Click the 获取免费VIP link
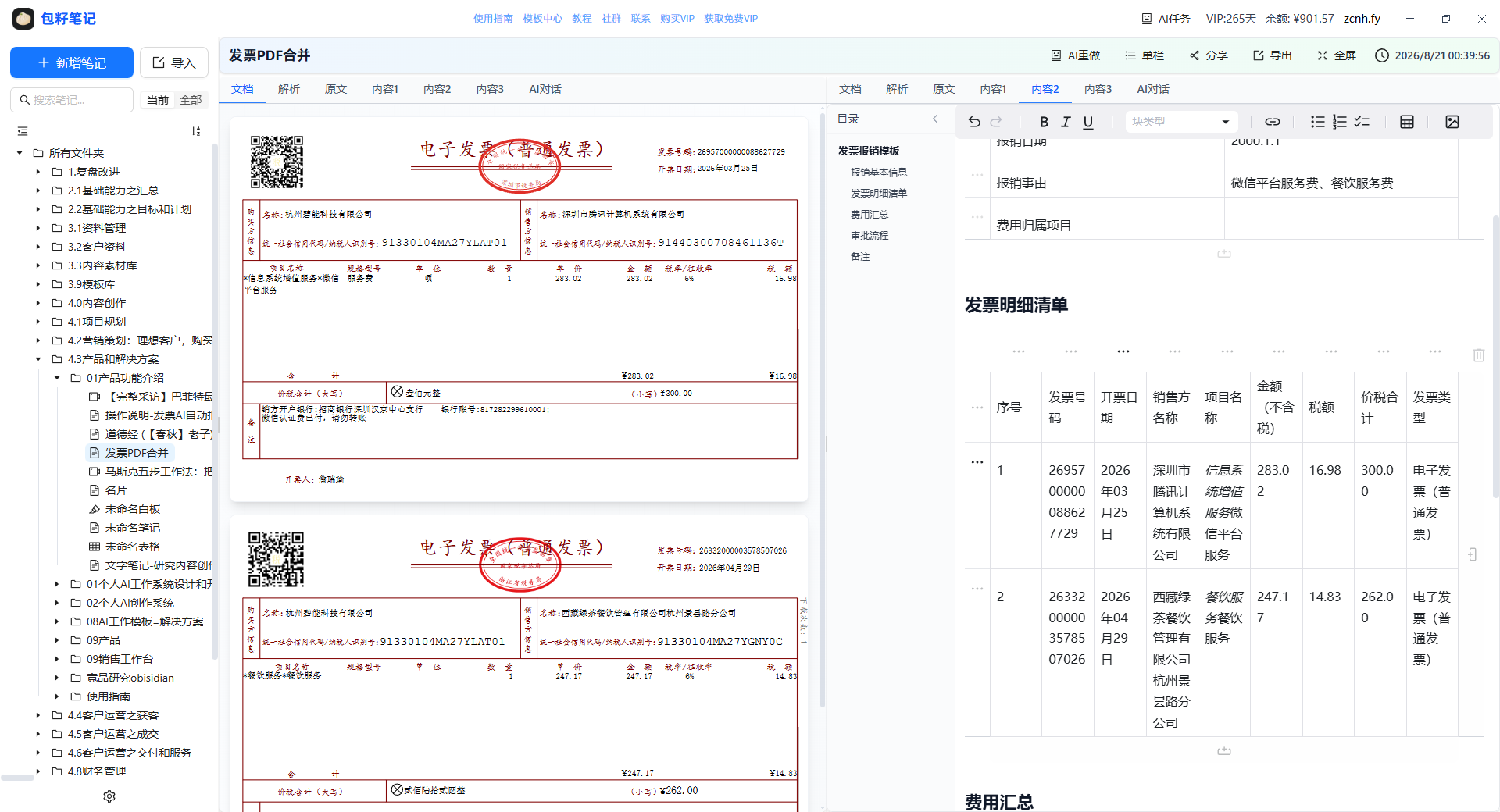The width and height of the screenshot is (1500, 812). 730,19
